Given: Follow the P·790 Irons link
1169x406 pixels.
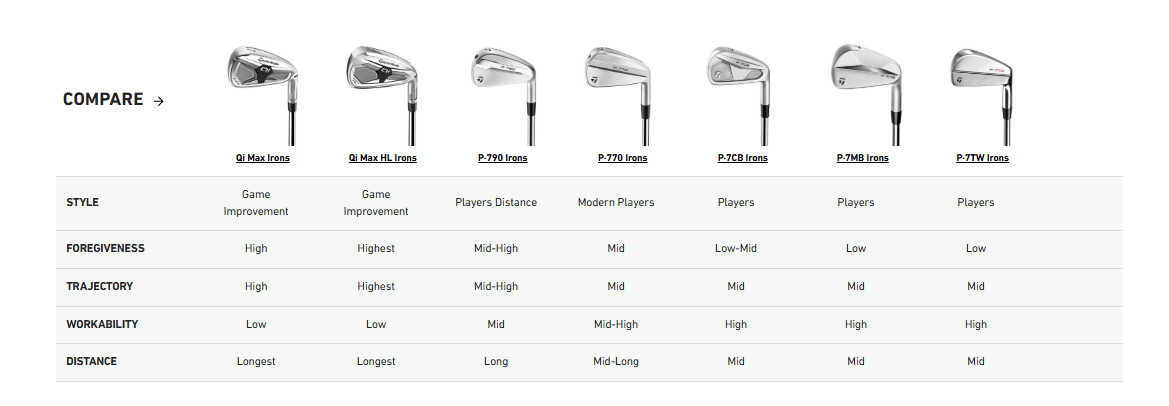Looking at the screenshot, I should pyautogui.click(x=503, y=158).
